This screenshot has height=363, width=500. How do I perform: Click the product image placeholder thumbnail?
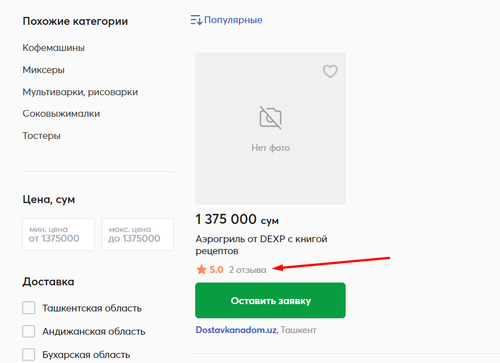coord(270,128)
